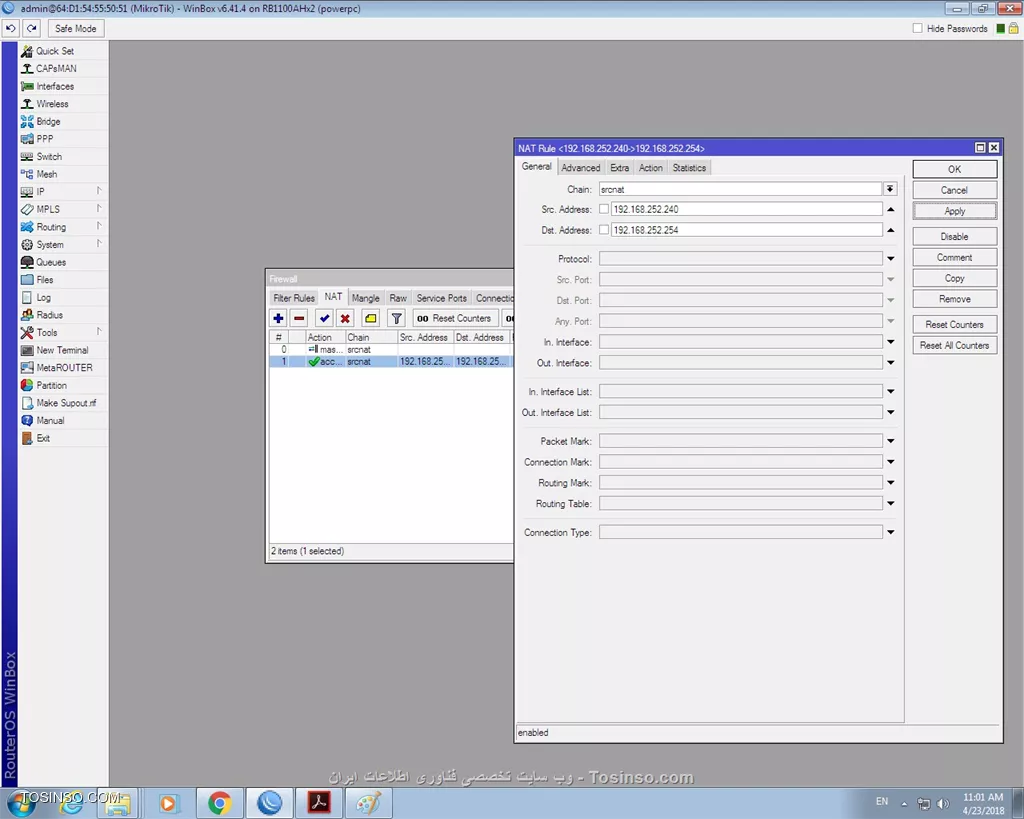Switch to the Advanced tab
Screen dimensions: 1024x819
(x=581, y=168)
